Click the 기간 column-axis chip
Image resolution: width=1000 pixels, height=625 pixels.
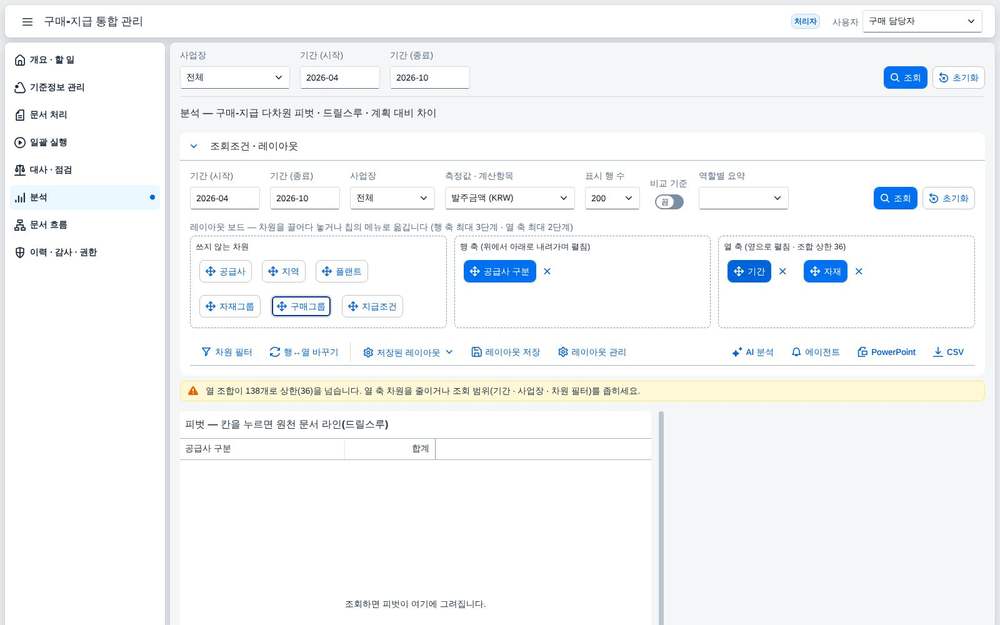[749, 271]
